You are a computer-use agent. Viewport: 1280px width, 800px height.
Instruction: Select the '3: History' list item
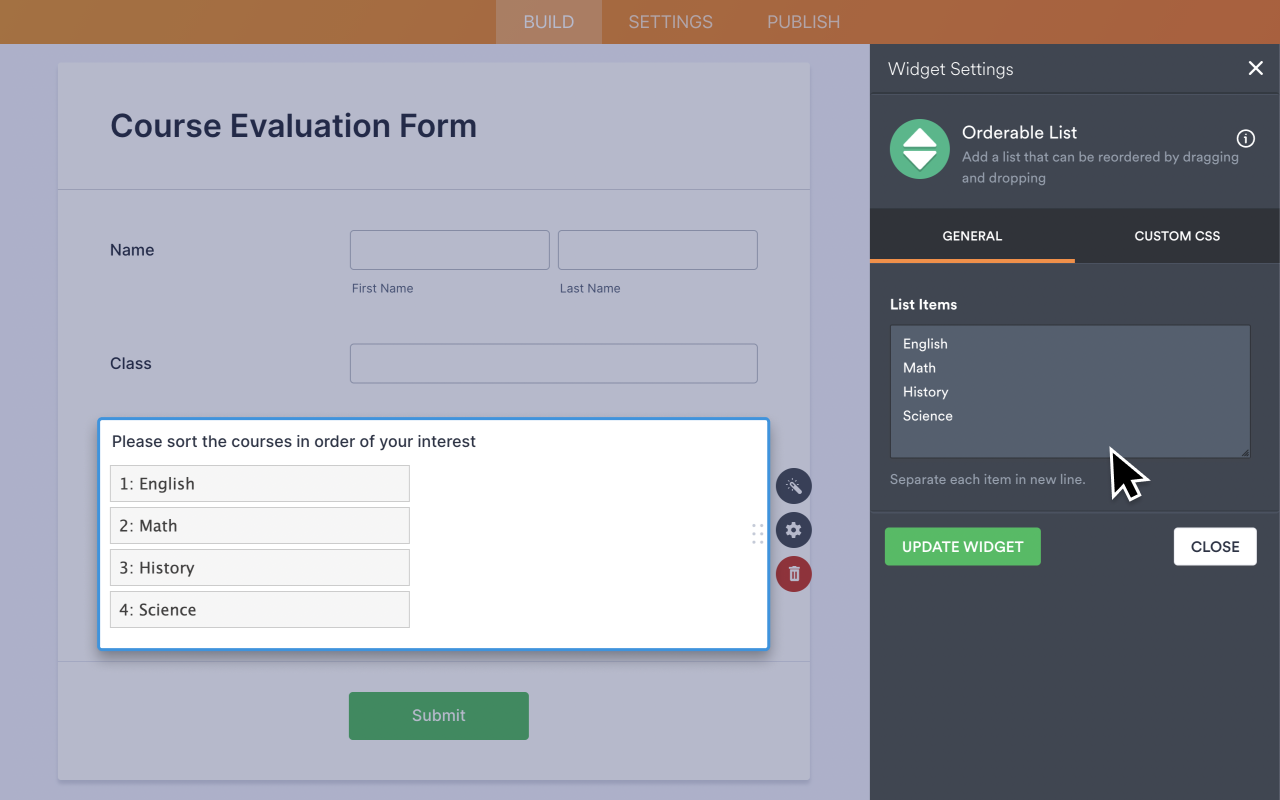point(260,568)
